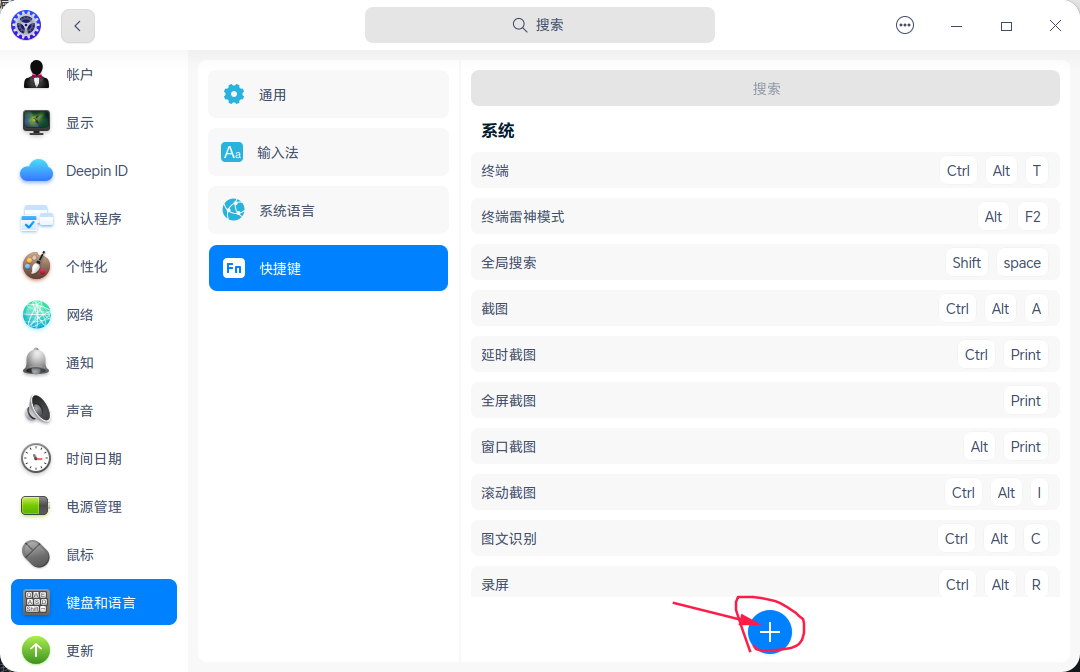Open 系统语言 (System Language) panel

pos(328,210)
